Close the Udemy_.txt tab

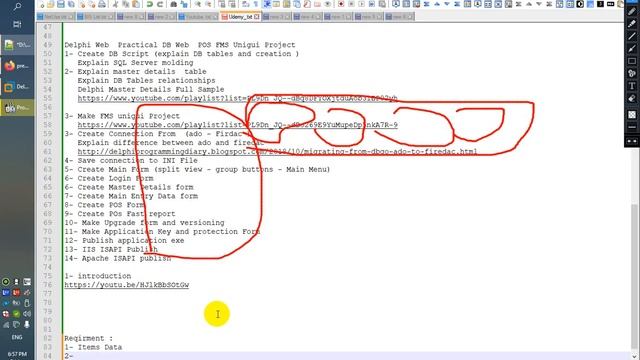257,17
